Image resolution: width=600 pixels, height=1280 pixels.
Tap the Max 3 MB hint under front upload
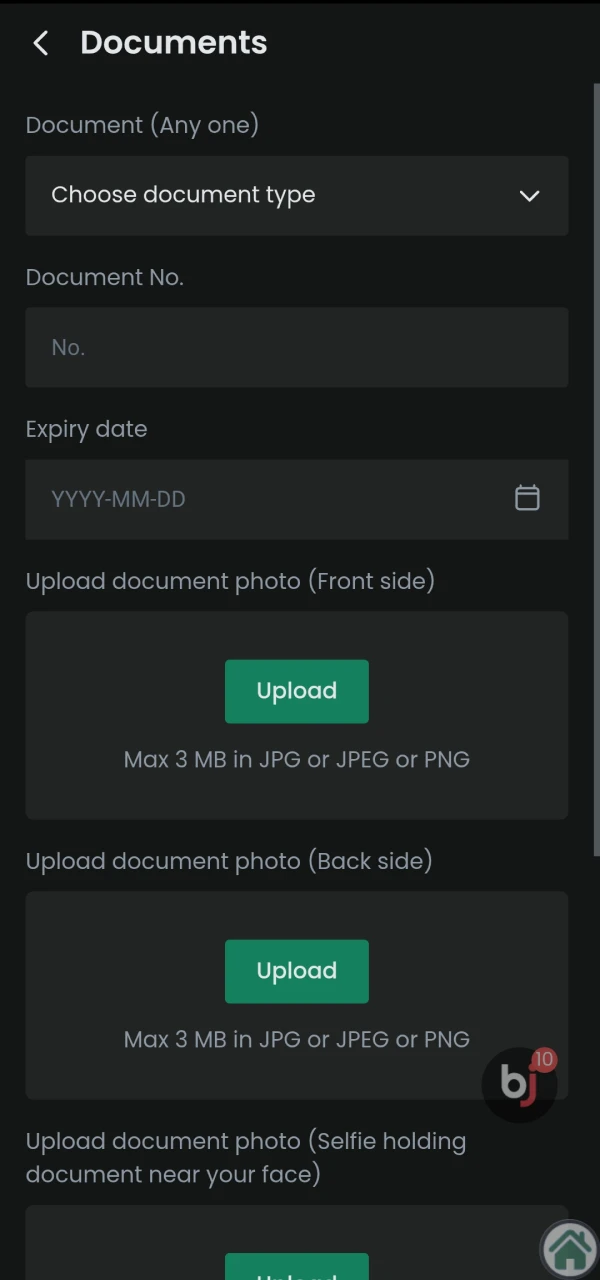coord(296,759)
